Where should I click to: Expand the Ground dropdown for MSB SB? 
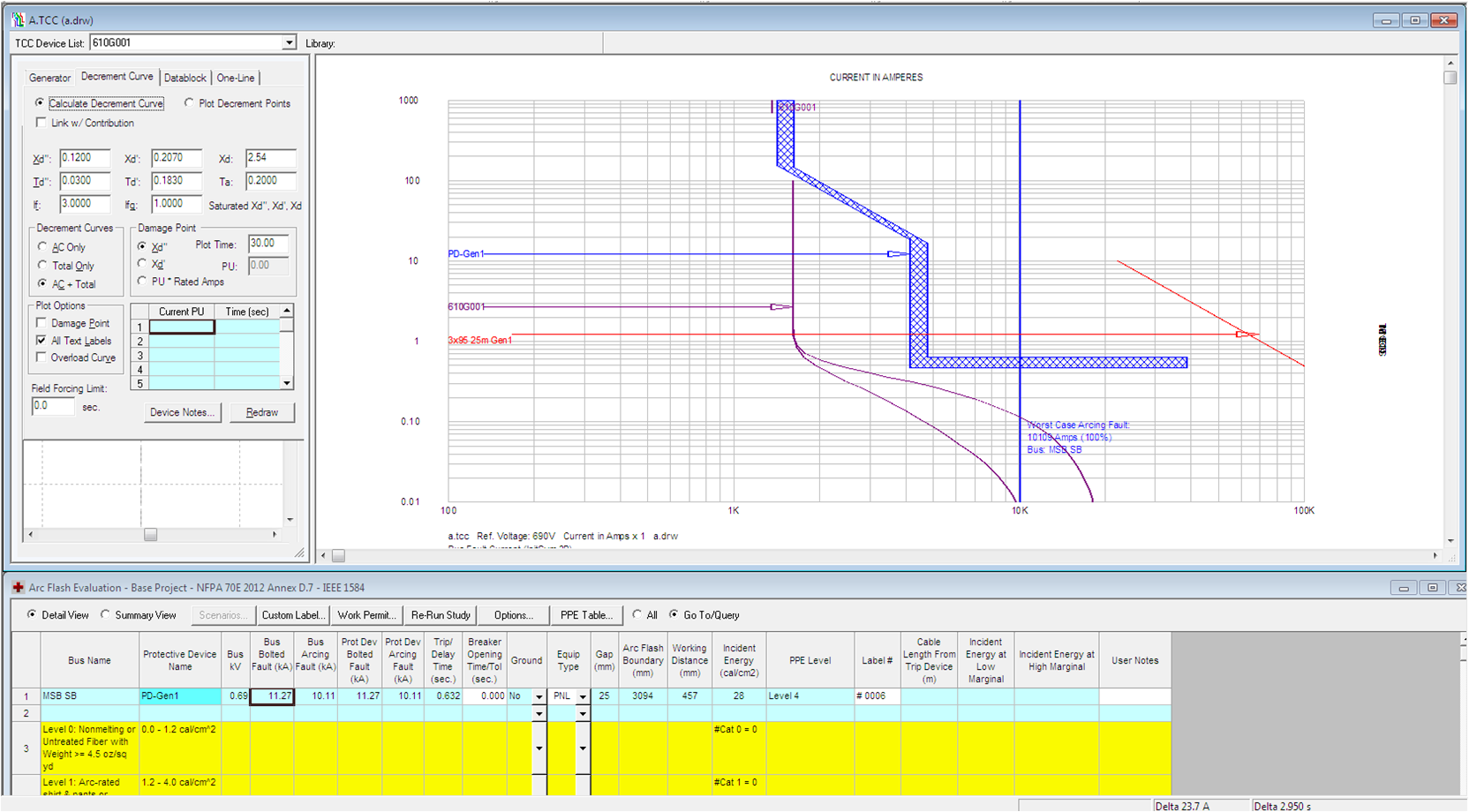click(539, 697)
